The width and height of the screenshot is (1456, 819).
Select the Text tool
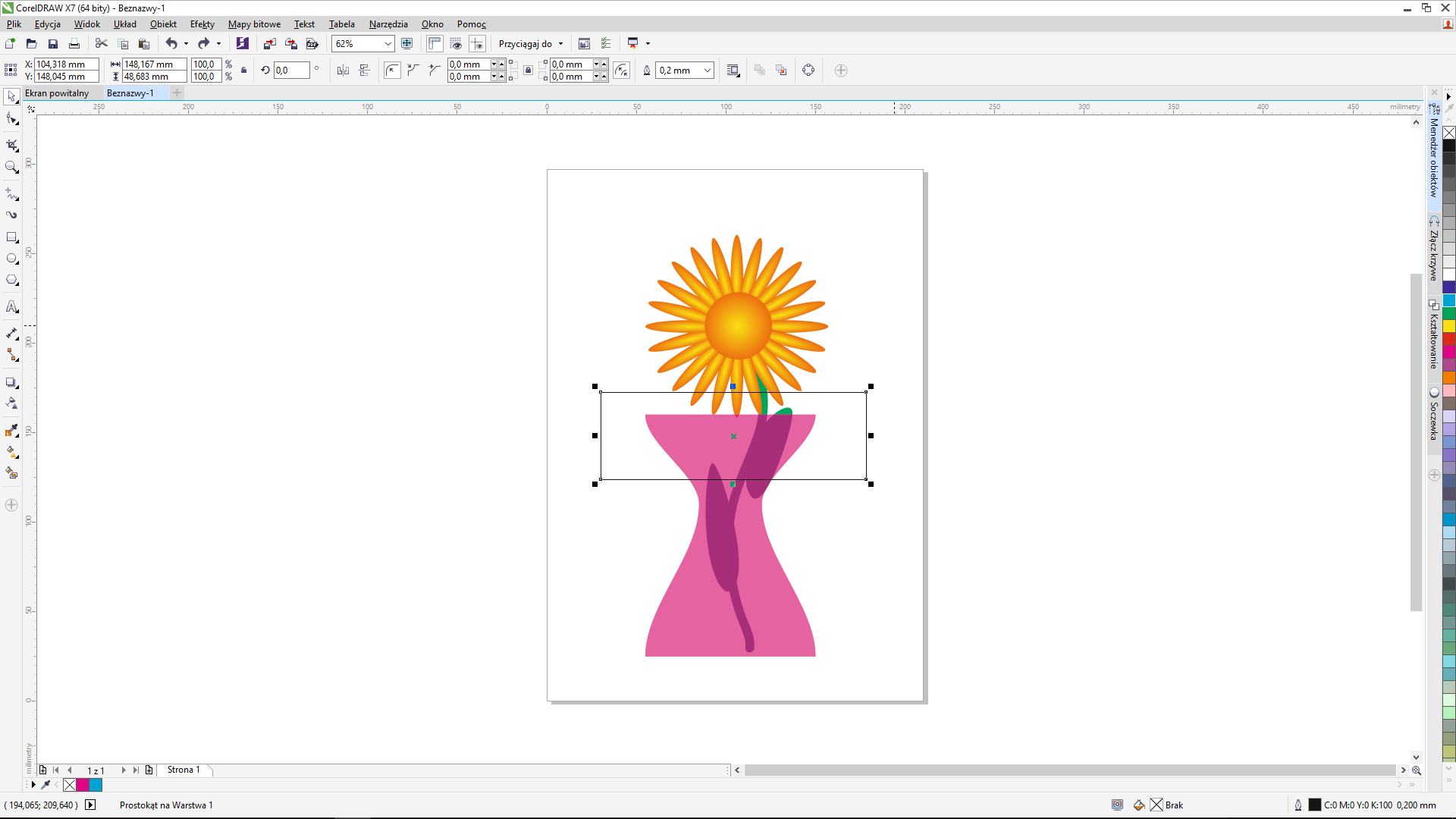click(11, 307)
